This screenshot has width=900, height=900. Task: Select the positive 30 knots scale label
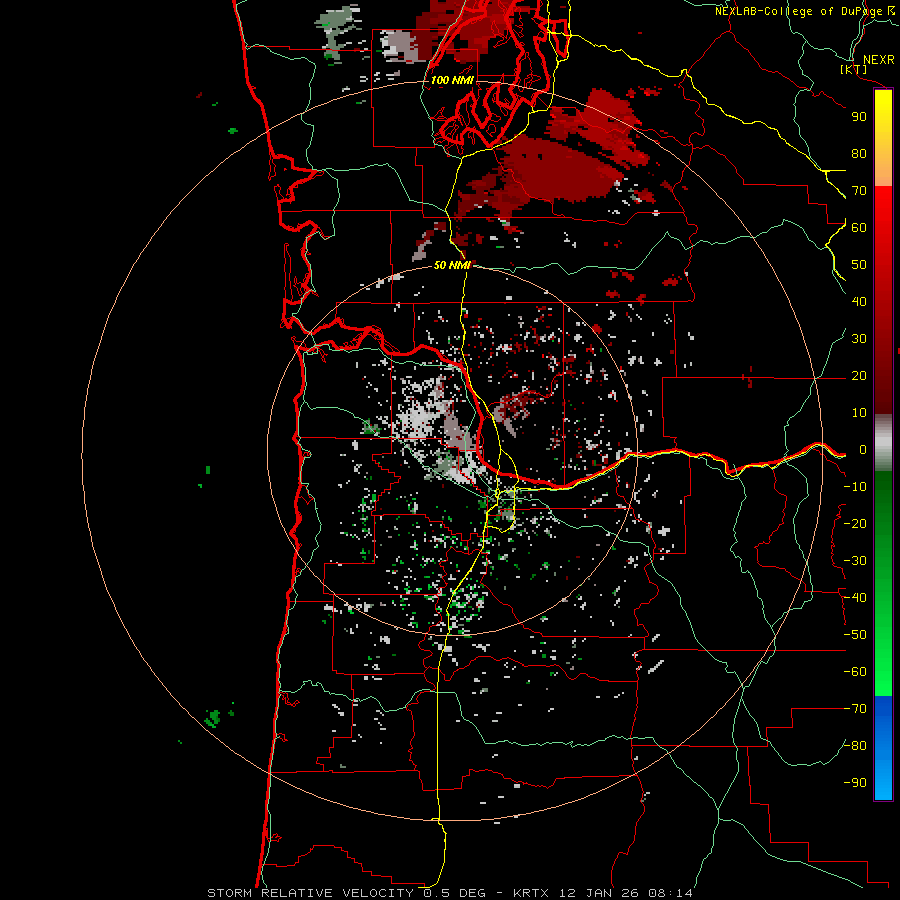(859, 339)
